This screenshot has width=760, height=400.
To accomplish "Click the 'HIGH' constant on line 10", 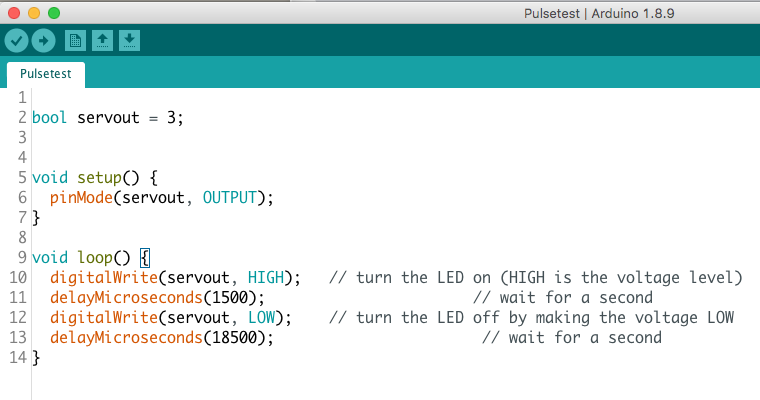I will 266,277.
